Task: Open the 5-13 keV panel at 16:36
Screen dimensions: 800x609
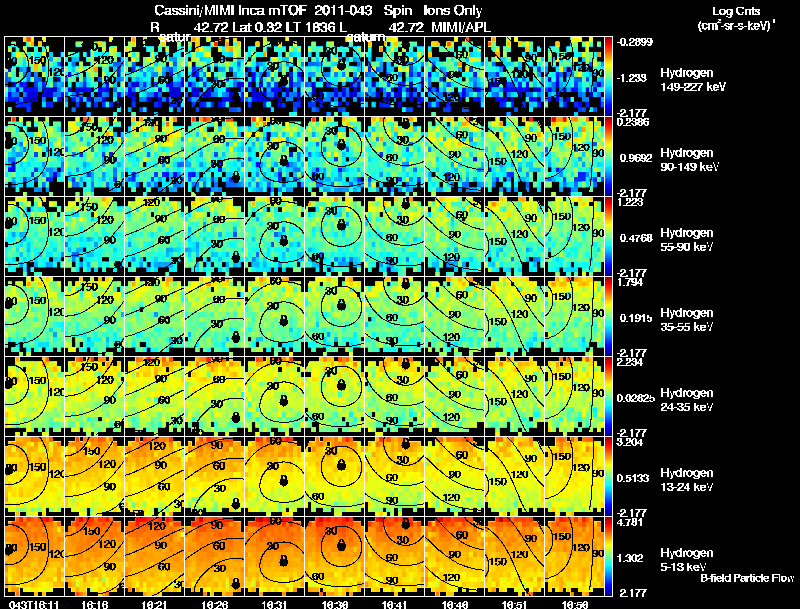Action: [x=335, y=556]
